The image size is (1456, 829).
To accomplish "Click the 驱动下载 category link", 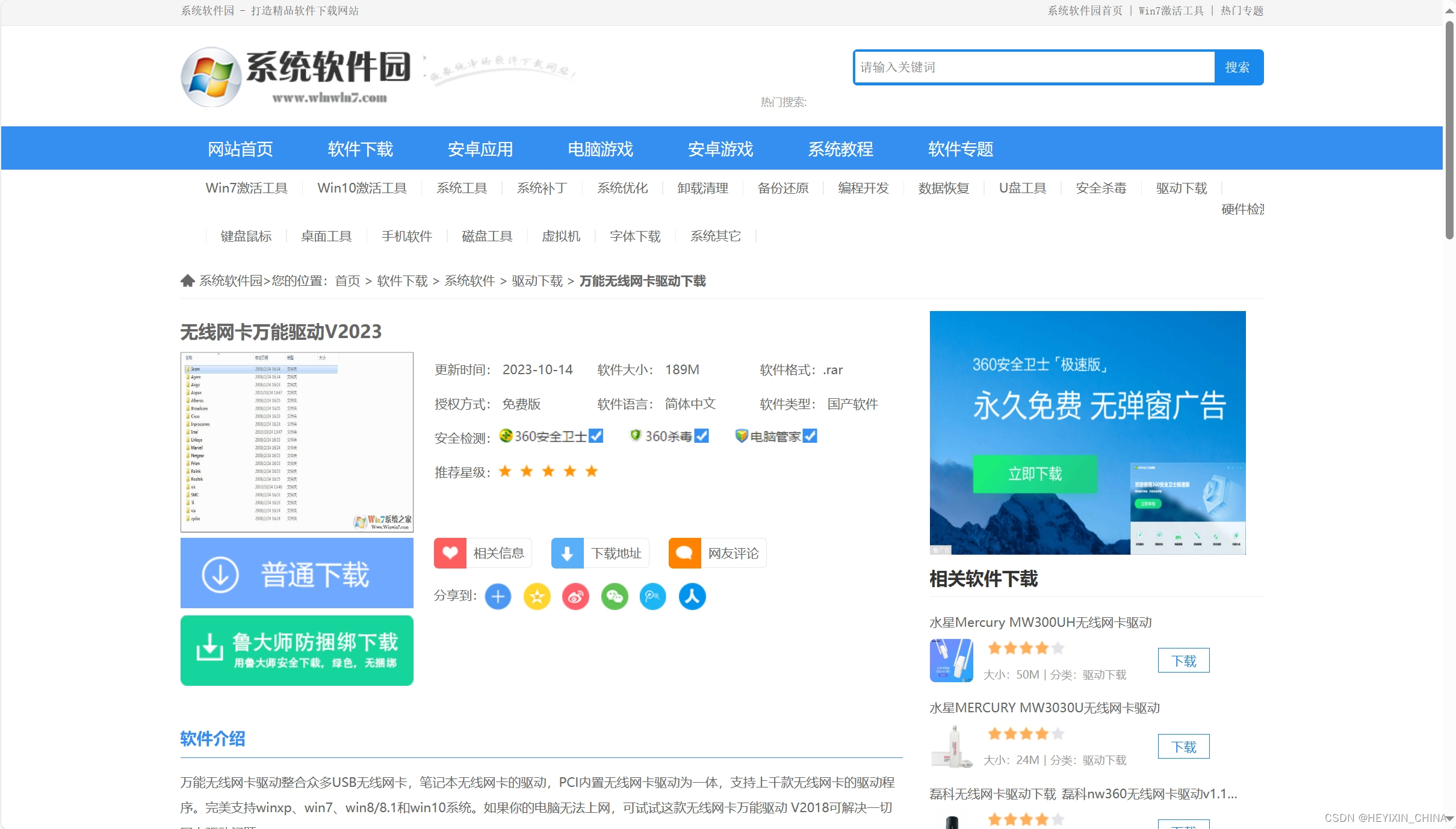I will coord(1181,188).
